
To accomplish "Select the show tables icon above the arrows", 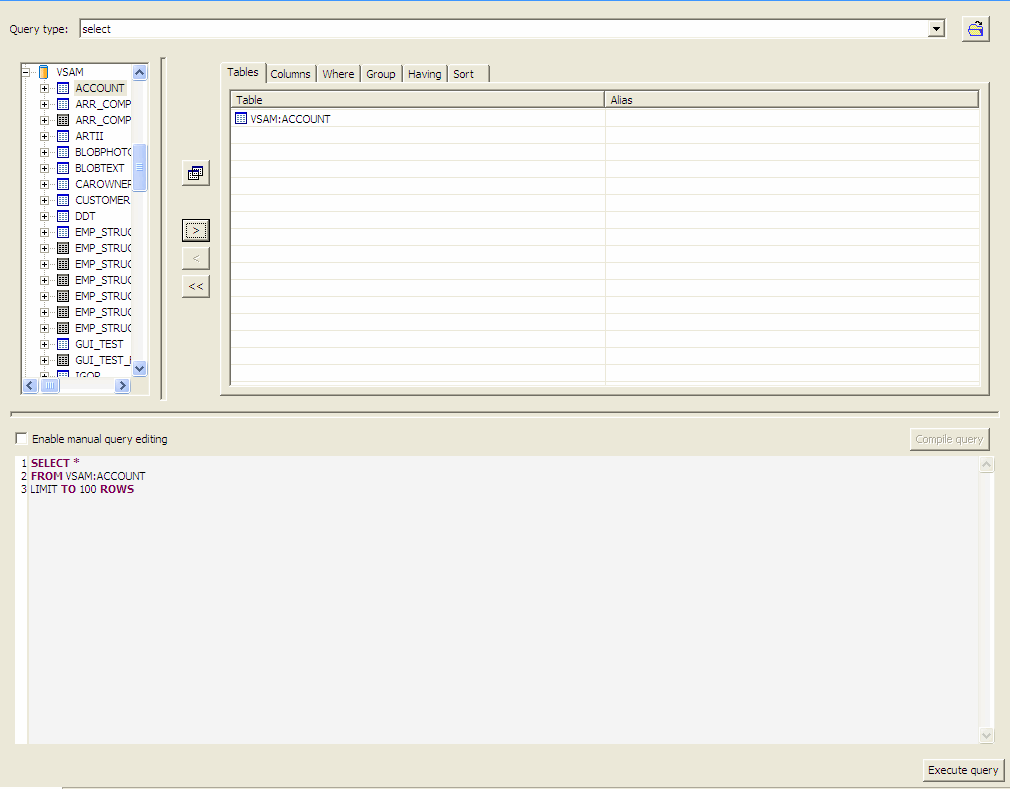I will click(195, 171).
